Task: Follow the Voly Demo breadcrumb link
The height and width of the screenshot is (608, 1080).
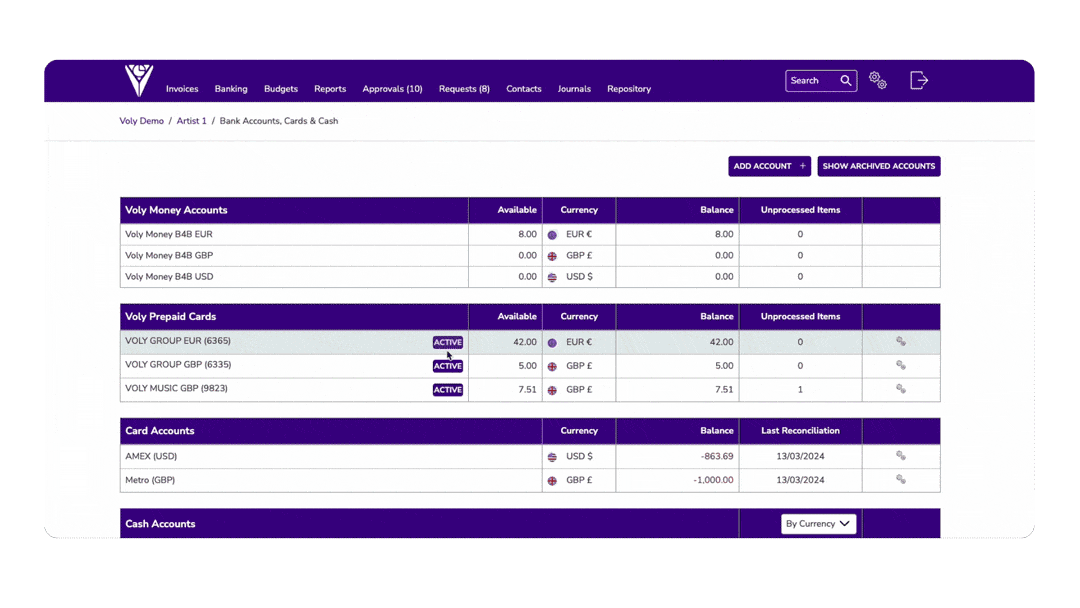Action: [x=141, y=120]
